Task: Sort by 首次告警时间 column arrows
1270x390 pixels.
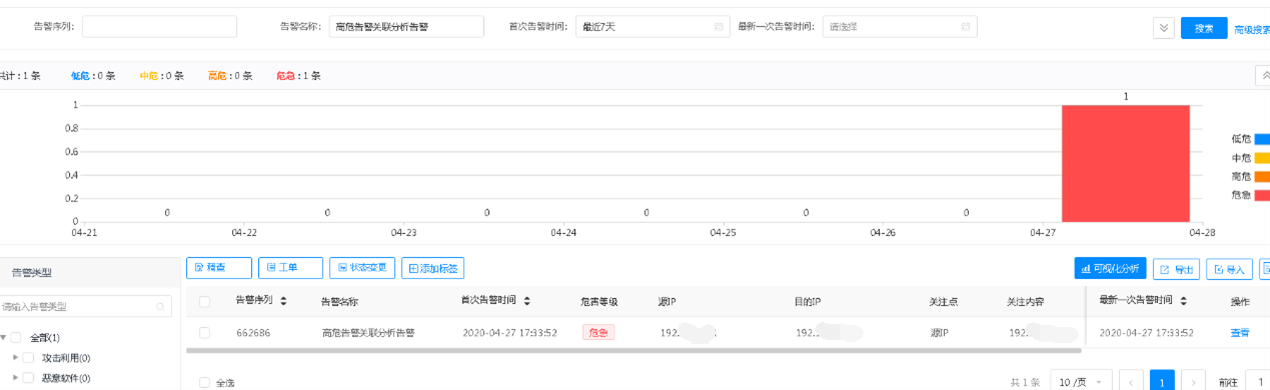Action: (x=527, y=300)
